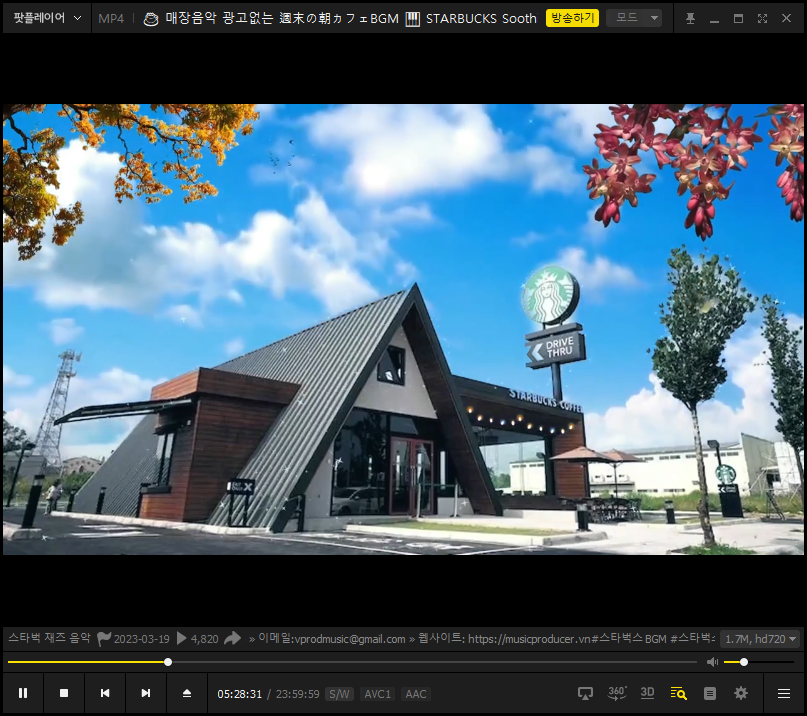Viewport: 807px width, 716px height.
Task: Click the video display area
Action: [404, 329]
